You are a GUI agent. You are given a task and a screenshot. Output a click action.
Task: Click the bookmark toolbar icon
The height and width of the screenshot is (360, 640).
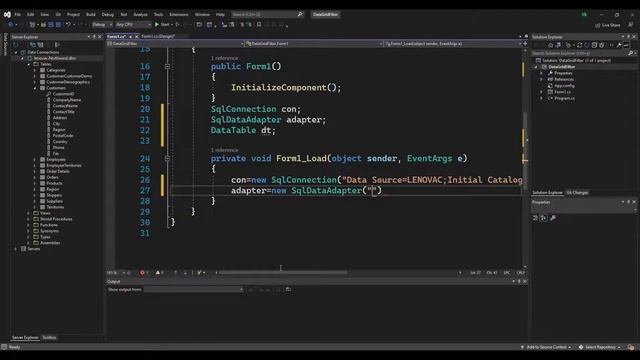click(259, 24)
